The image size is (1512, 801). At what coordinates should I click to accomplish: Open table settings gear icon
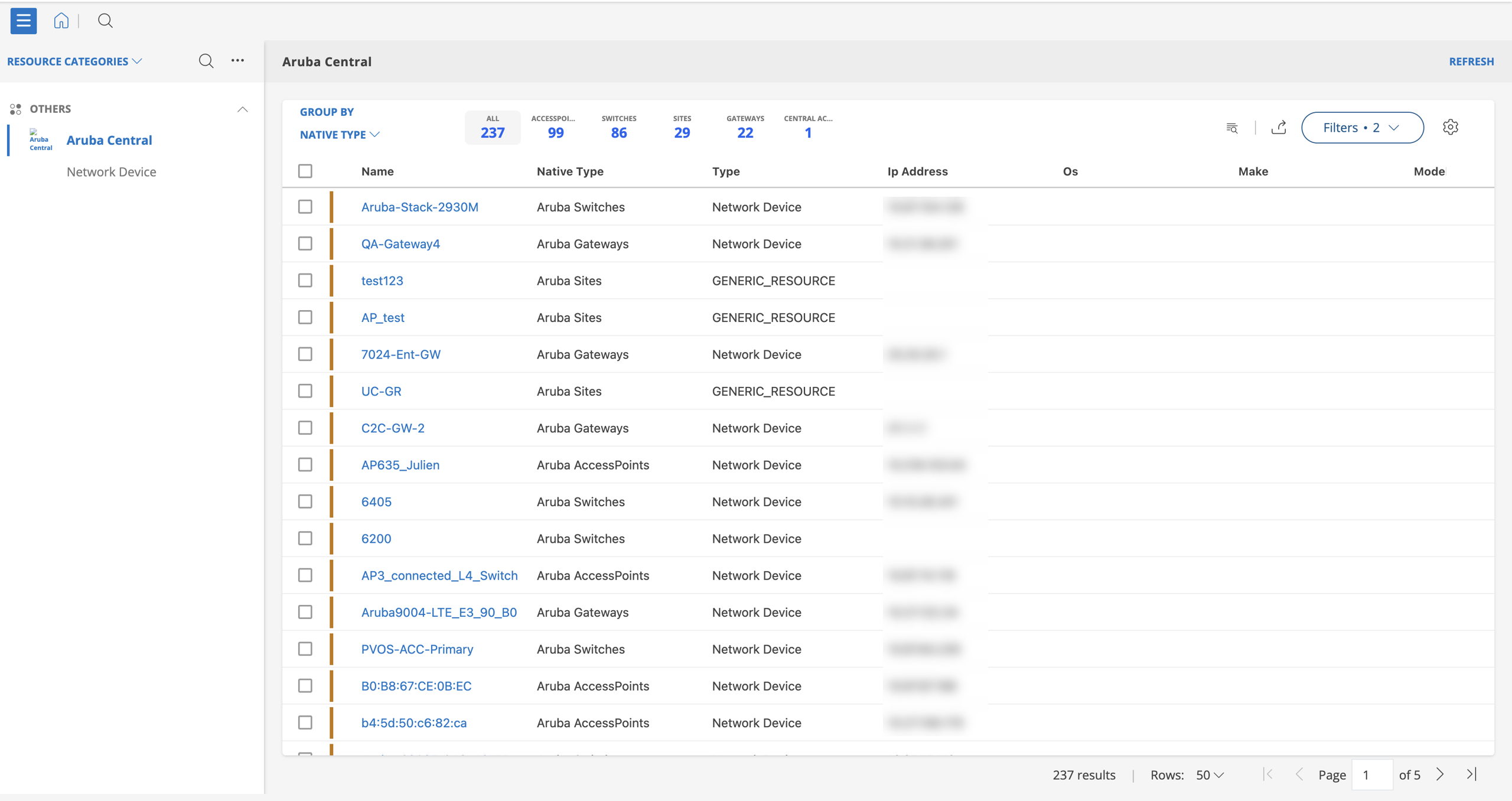(x=1450, y=127)
